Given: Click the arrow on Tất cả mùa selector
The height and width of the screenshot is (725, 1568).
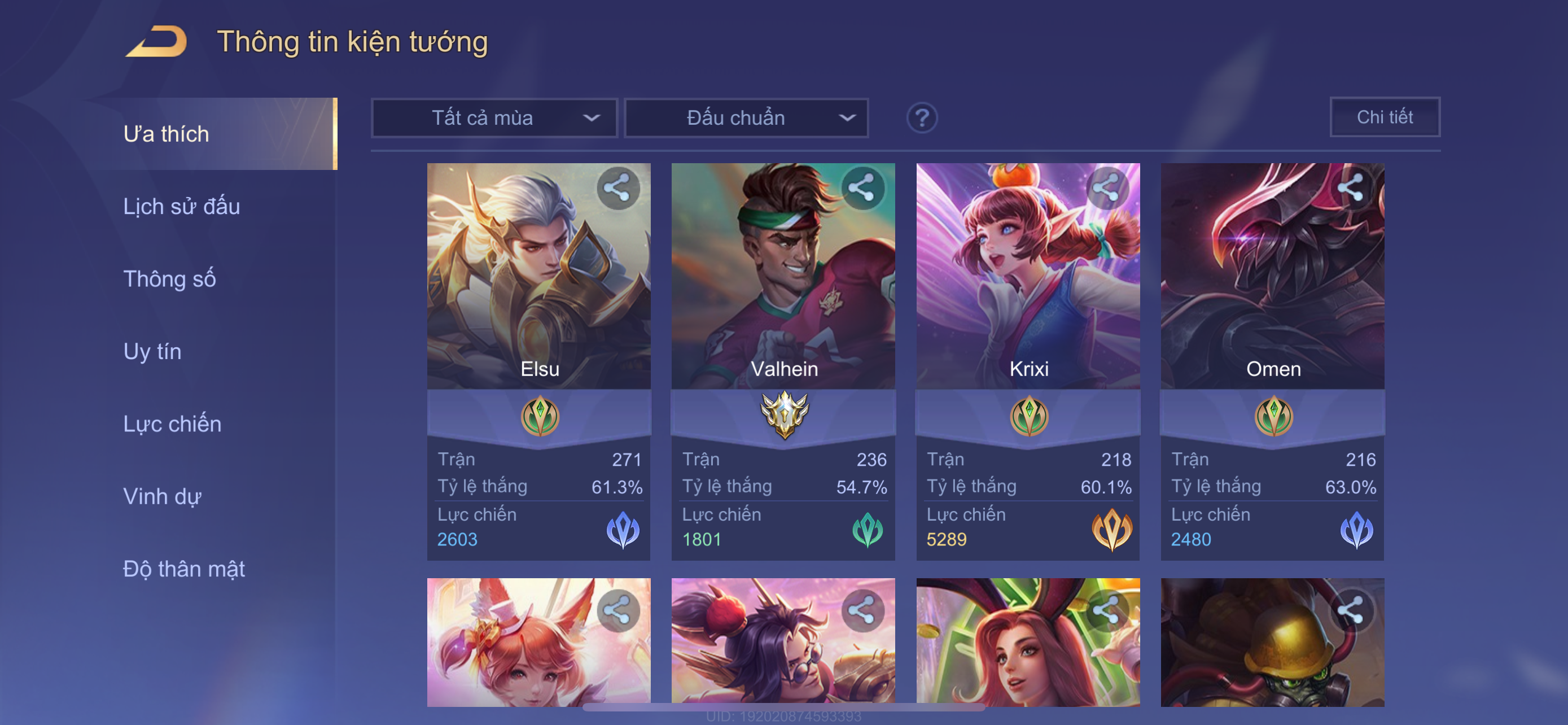Looking at the screenshot, I should coord(591,118).
